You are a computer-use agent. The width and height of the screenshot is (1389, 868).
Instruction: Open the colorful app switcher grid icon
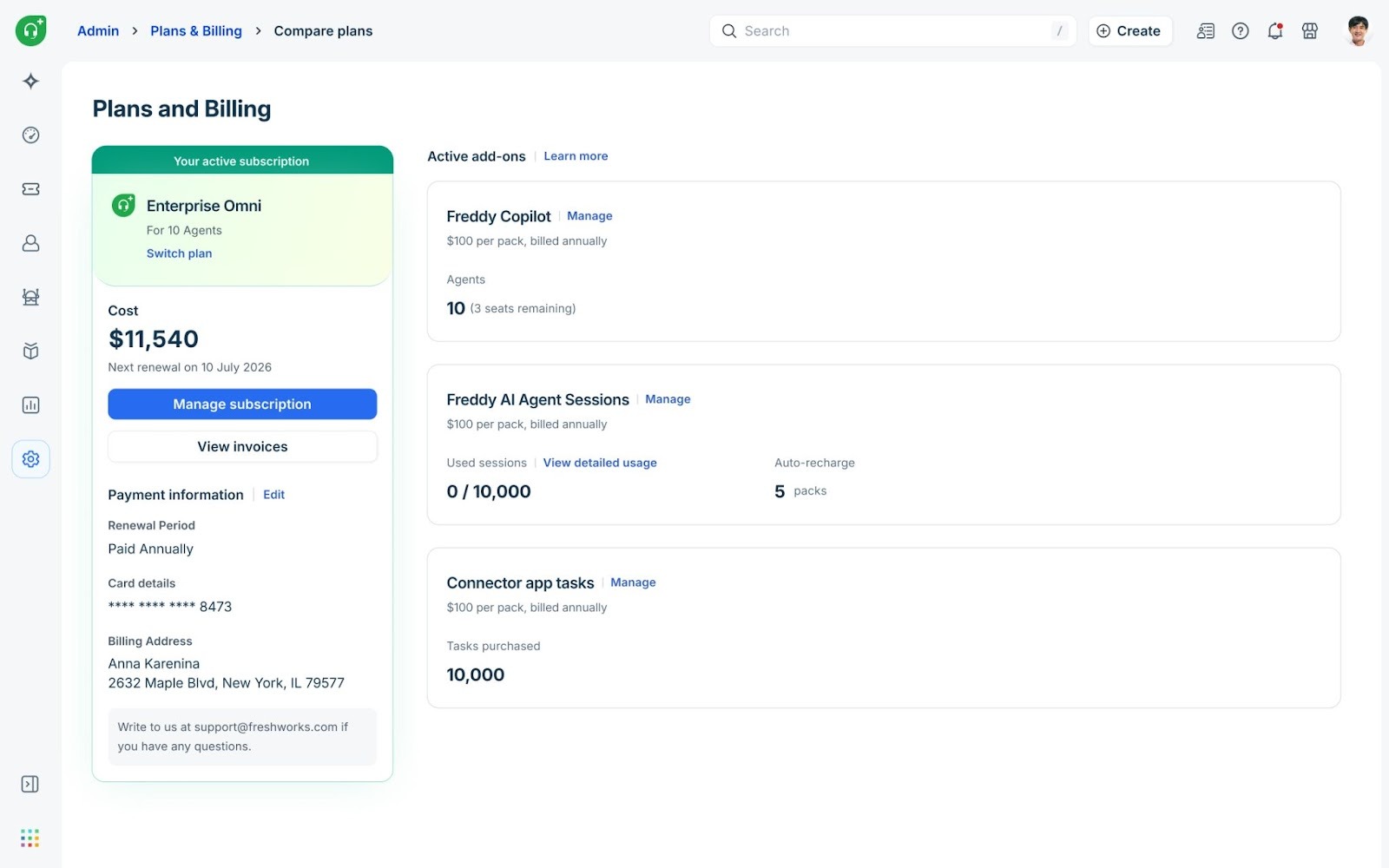(x=30, y=838)
